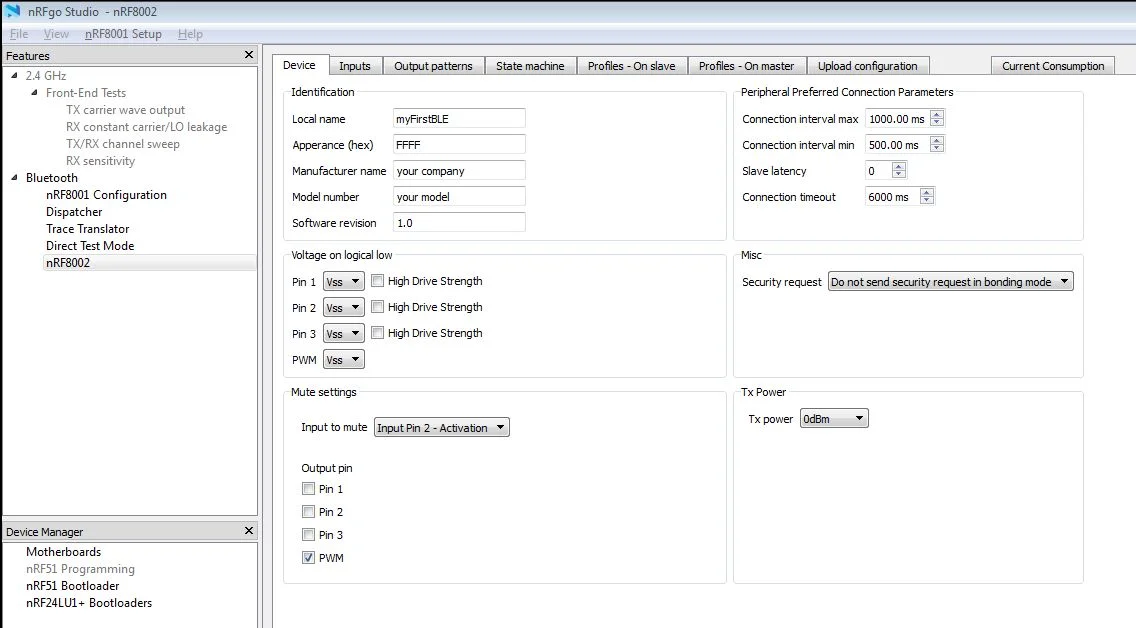Select nRF24LU1+ Bootloaders in Device Manager
The height and width of the screenshot is (628, 1136).
click(89, 603)
